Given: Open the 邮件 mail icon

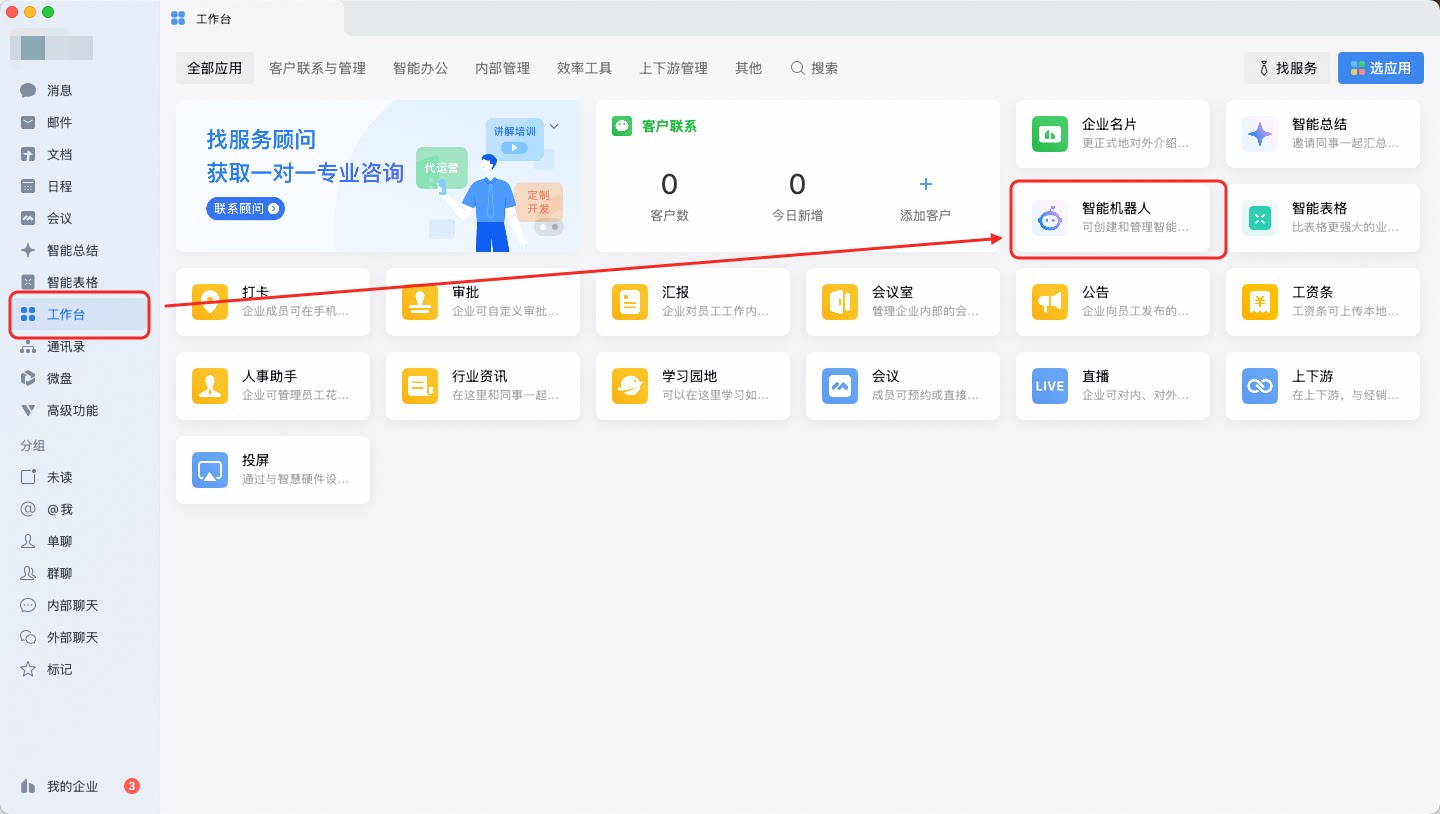Looking at the screenshot, I should pos(28,122).
